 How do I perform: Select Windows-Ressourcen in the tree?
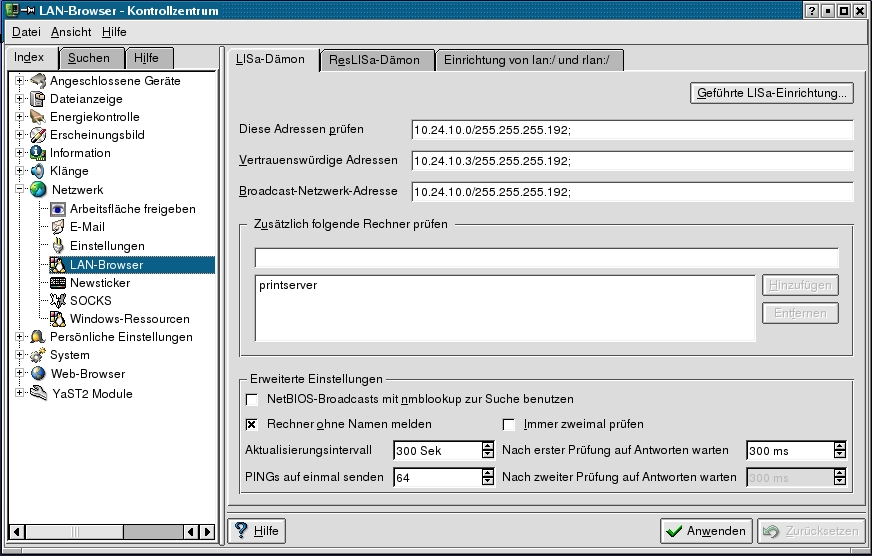[130, 319]
